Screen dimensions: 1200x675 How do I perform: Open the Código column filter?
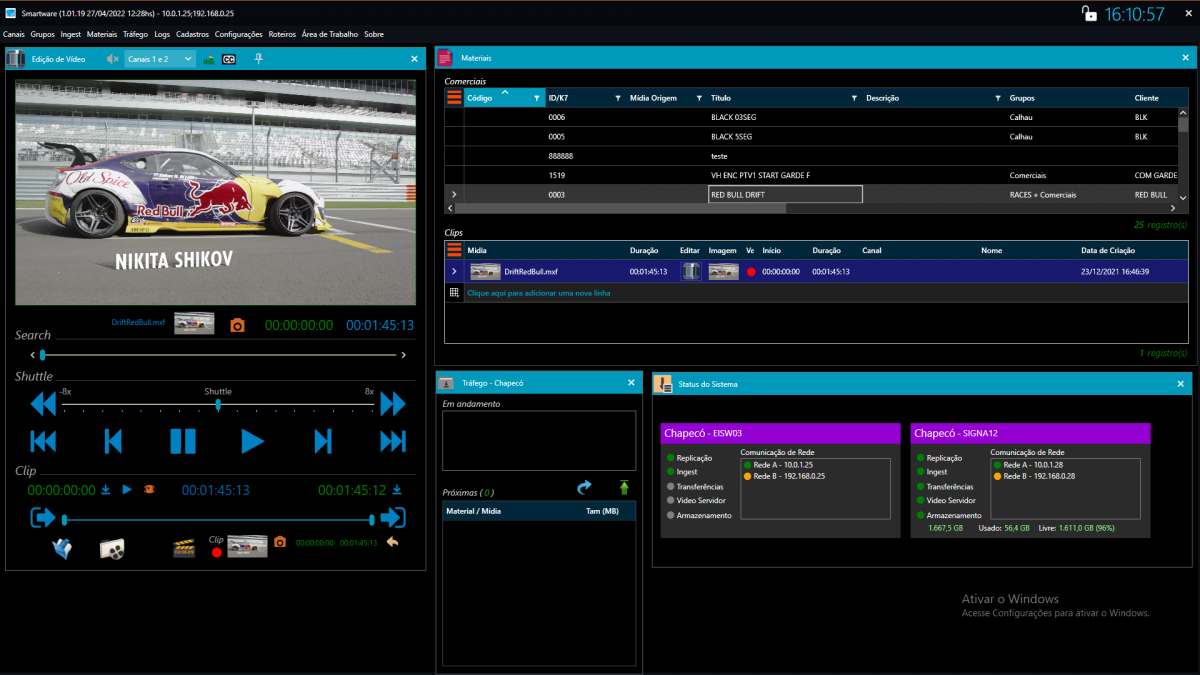tap(537, 98)
